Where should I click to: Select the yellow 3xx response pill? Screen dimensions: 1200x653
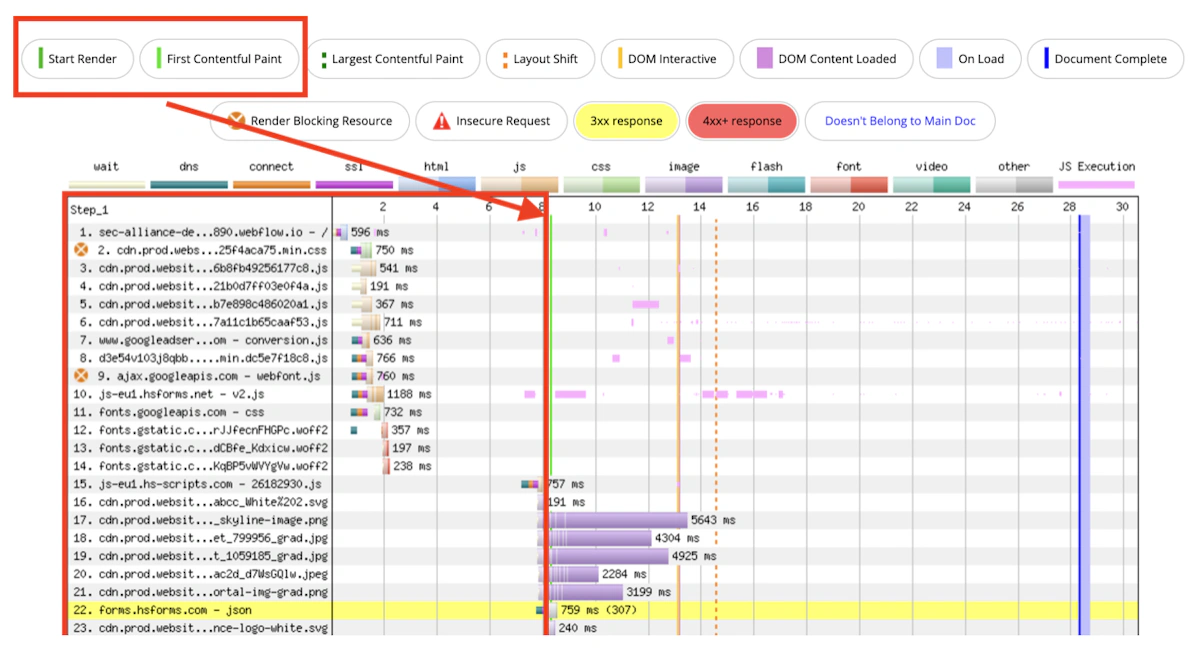coord(626,121)
